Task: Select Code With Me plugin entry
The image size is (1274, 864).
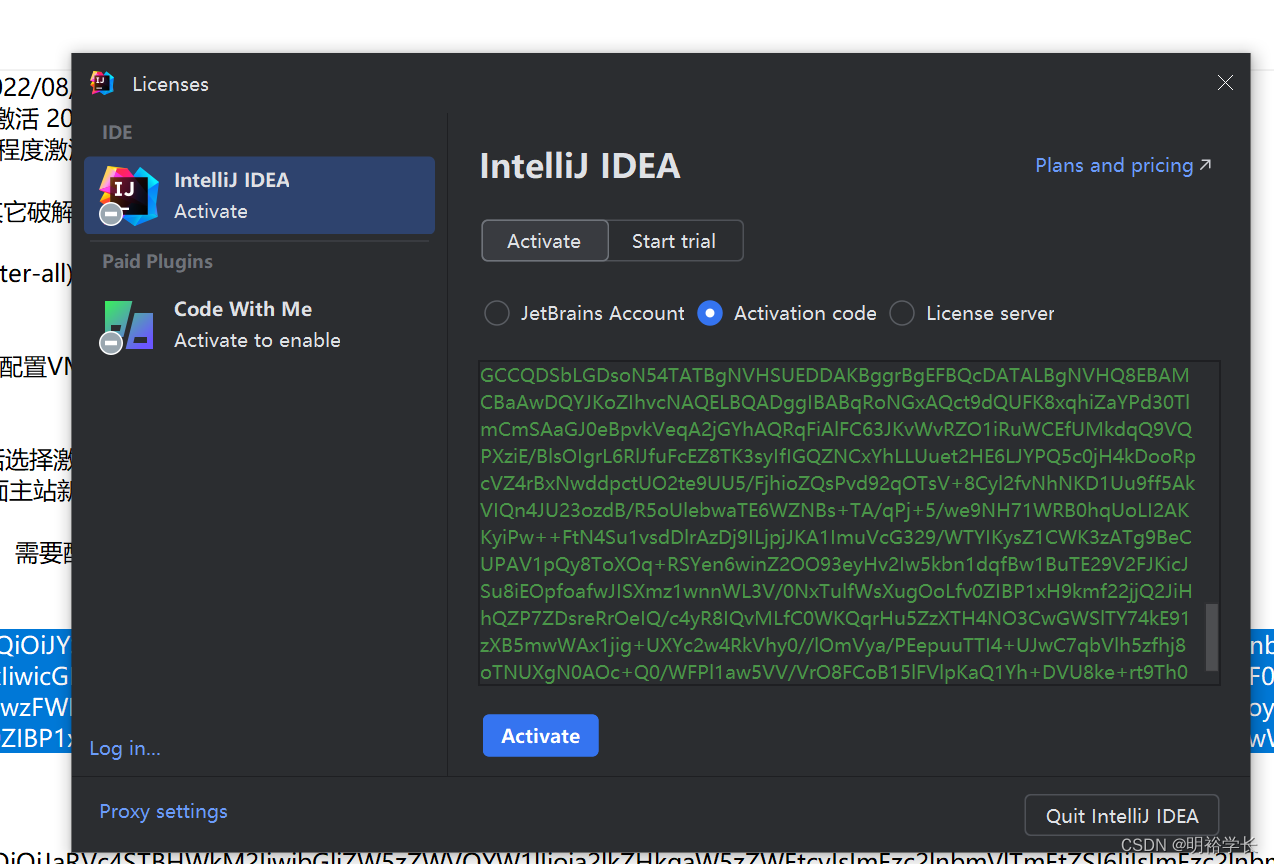Action: [259, 325]
